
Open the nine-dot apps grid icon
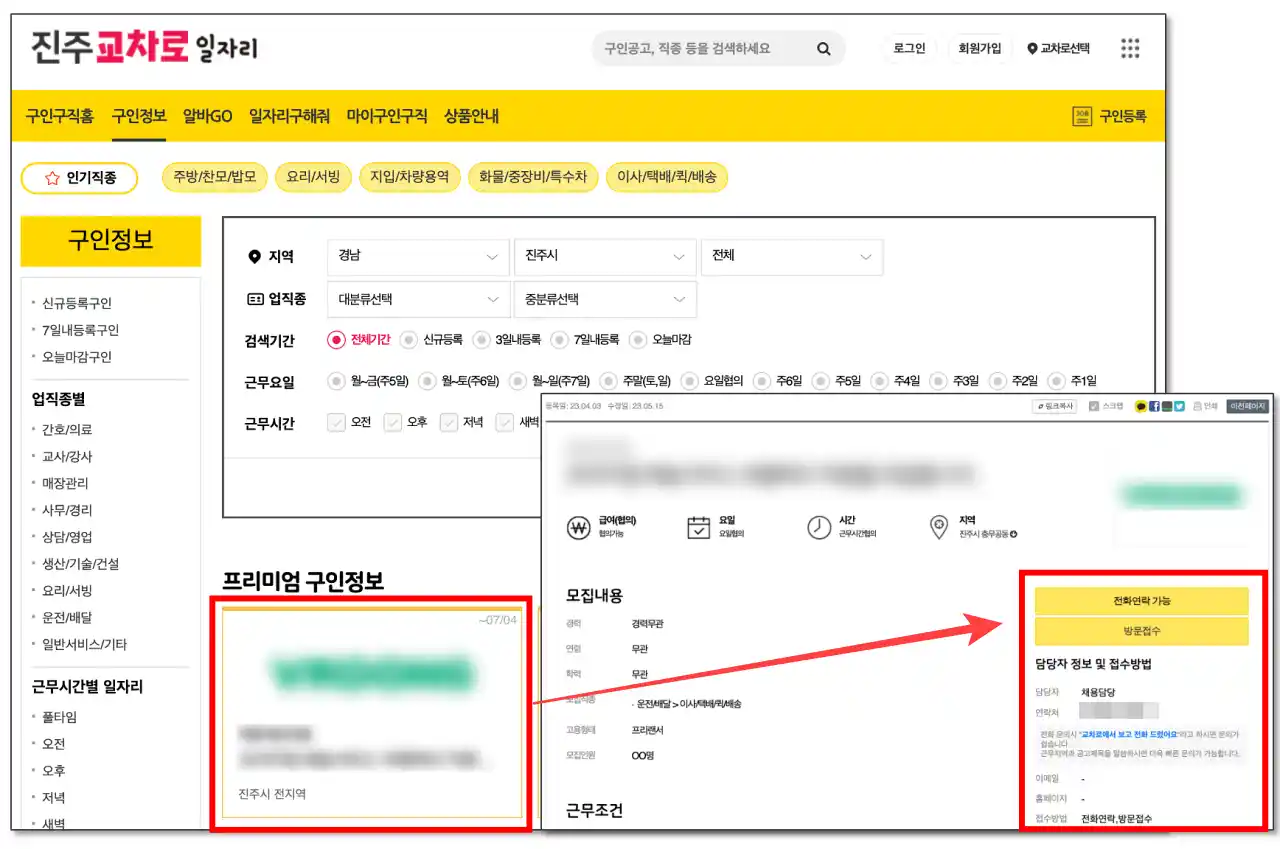pos(1129,47)
